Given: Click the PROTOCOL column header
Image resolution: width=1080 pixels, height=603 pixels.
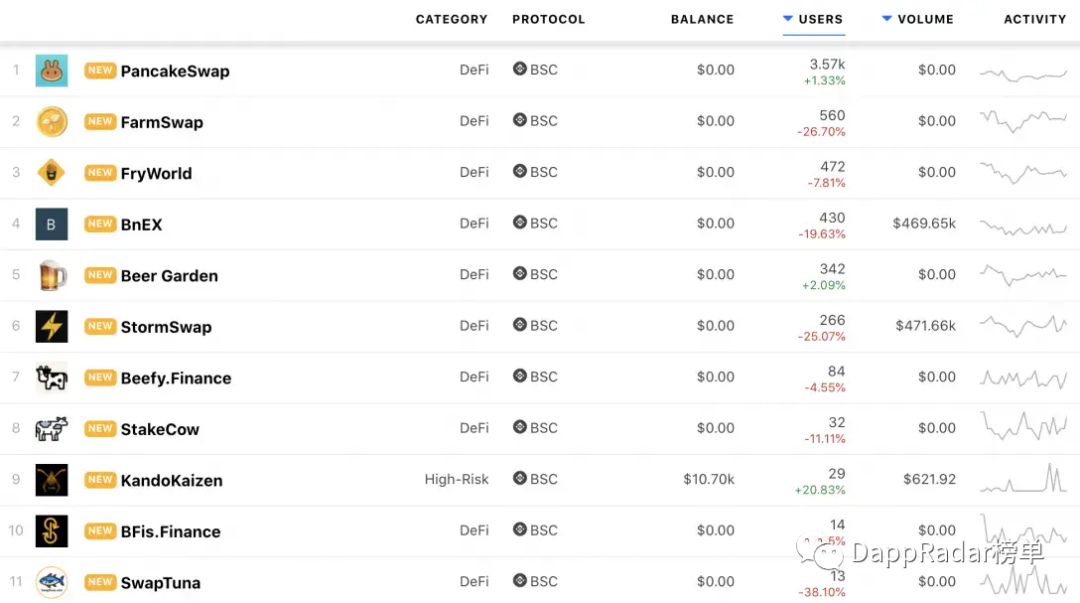Looking at the screenshot, I should coord(548,19).
